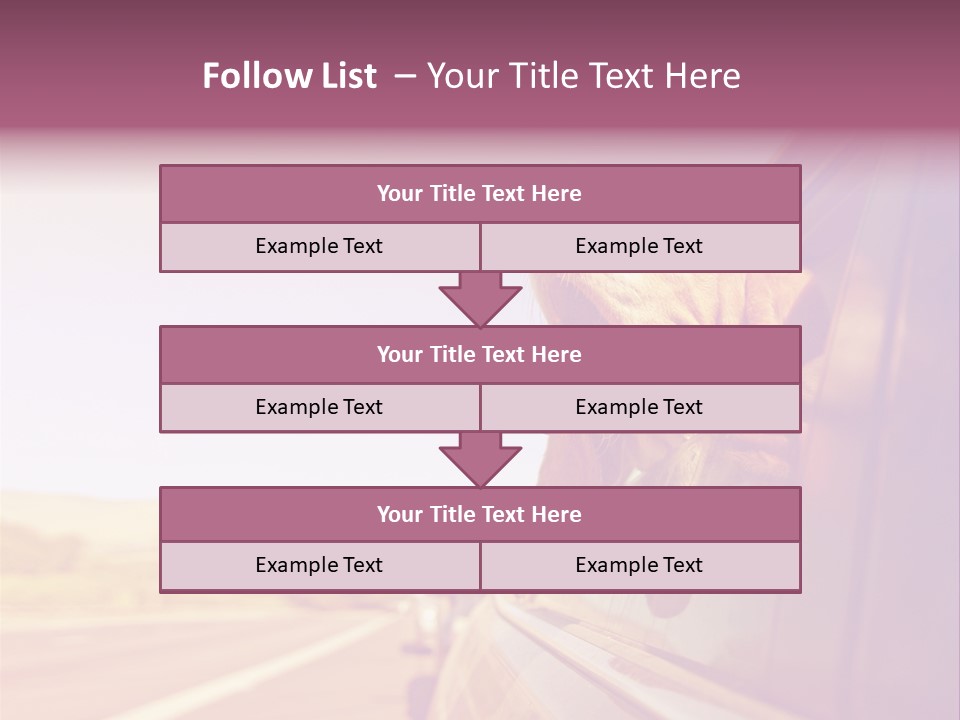The height and width of the screenshot is (720, 960).
Task: Click right 'Example Text' cell in bottom block
Action: (640, 566)
